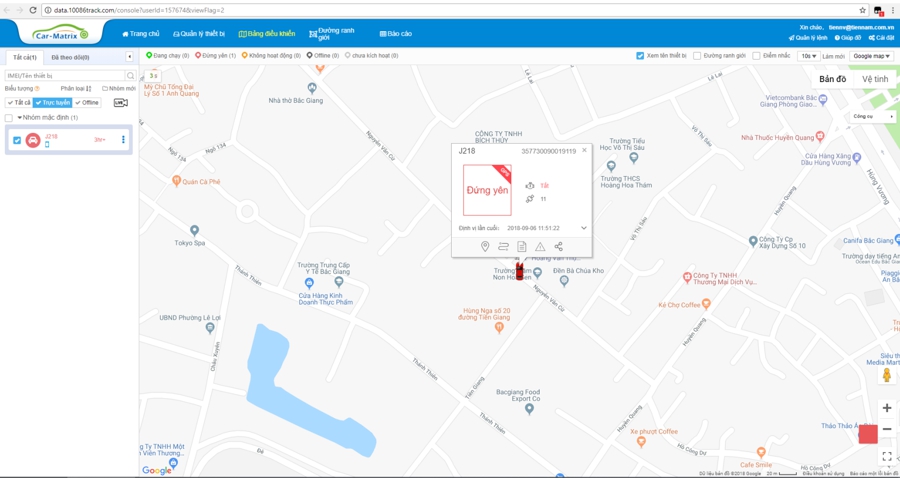
Task: Enable the 'Đường ranh giới' checkbox
Action: click(x=697, y=56)
